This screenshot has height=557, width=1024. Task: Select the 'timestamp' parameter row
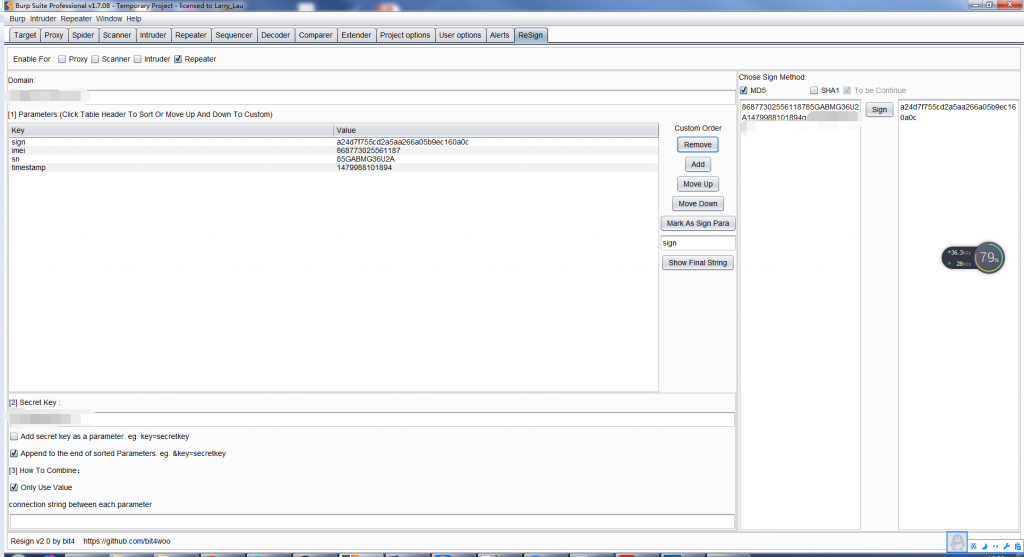pyautogui.click(x=333, y=167)
